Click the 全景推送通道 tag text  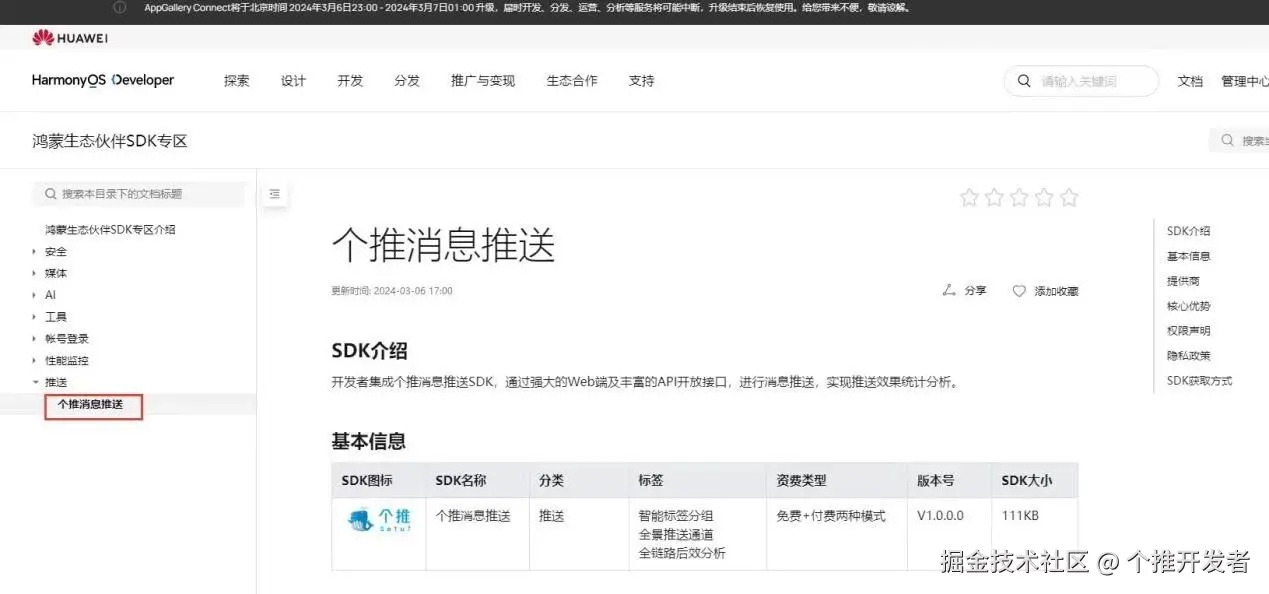click(x=676, y=535)
